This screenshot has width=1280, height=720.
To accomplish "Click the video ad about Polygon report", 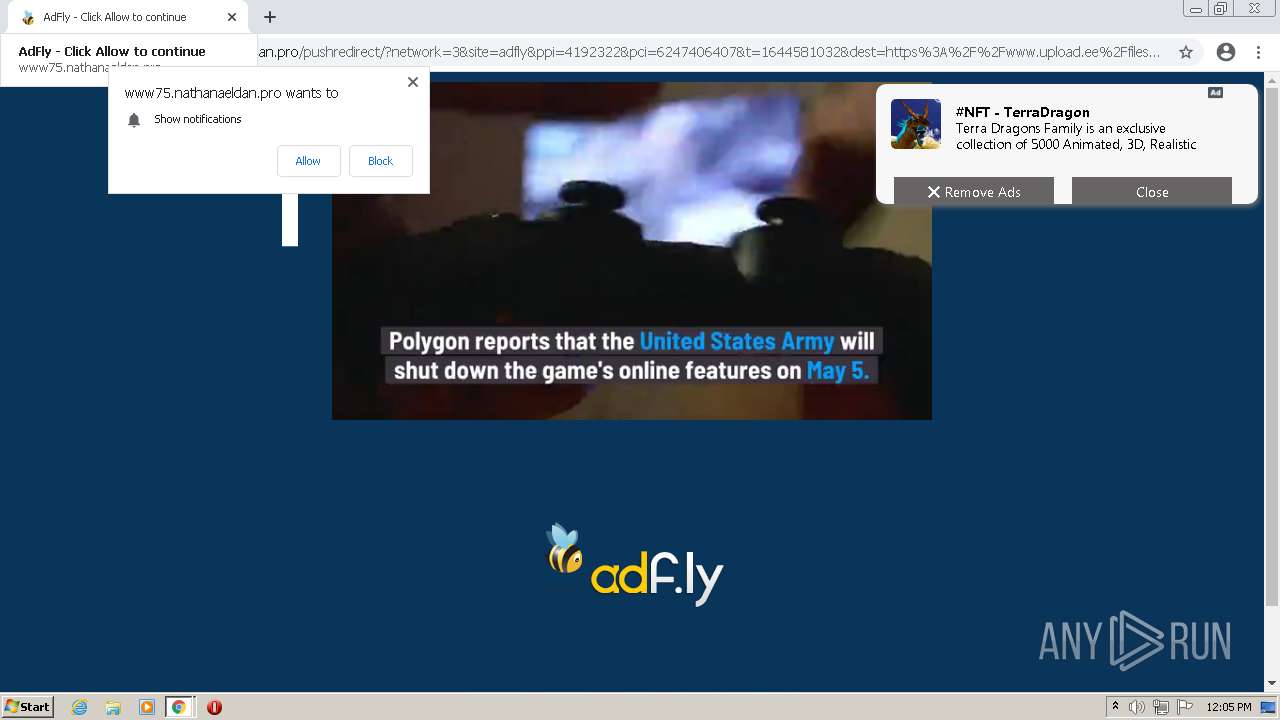I will point(632,251).
